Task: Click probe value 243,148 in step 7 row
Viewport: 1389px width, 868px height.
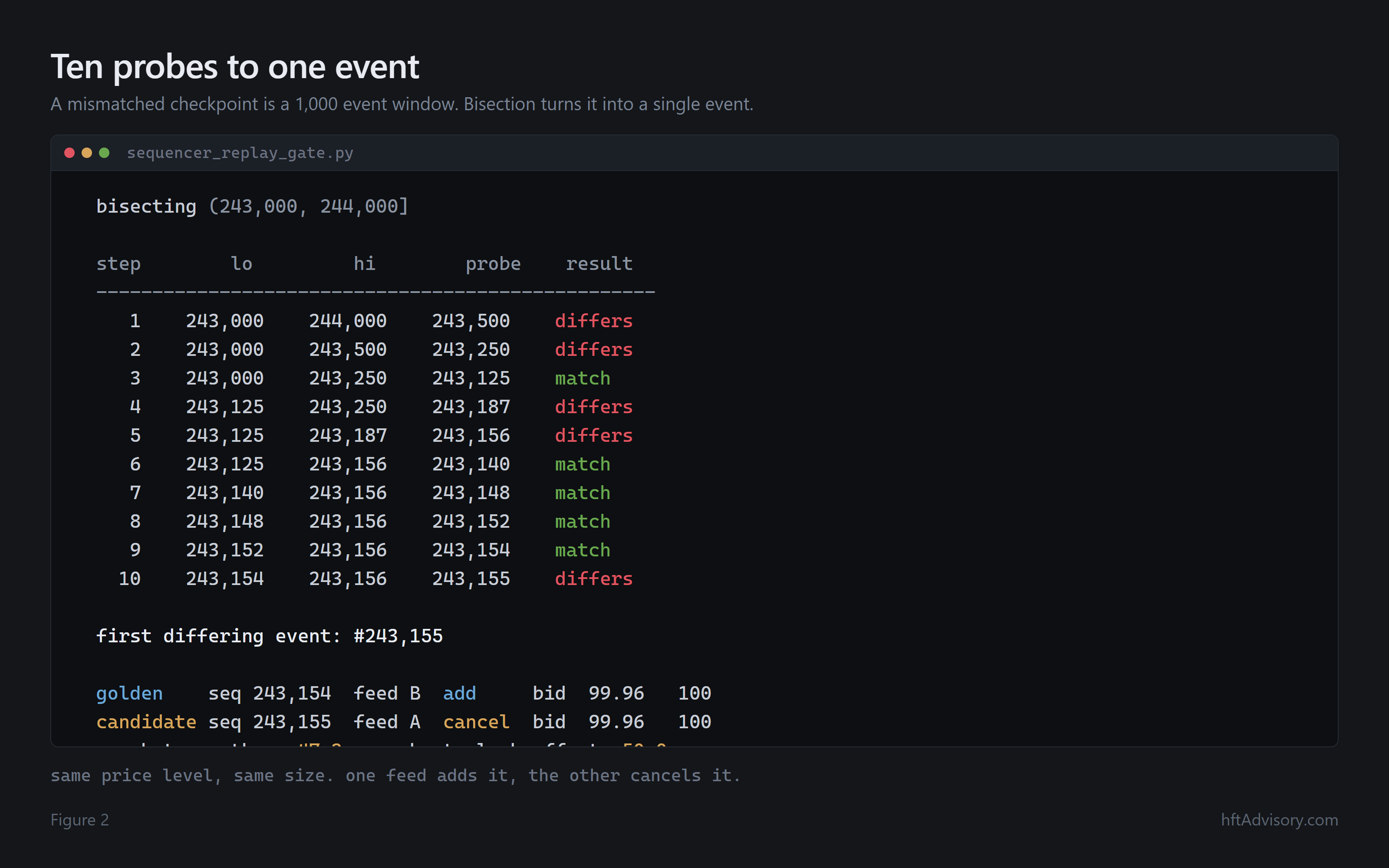Action: click(x=471, y=493)
